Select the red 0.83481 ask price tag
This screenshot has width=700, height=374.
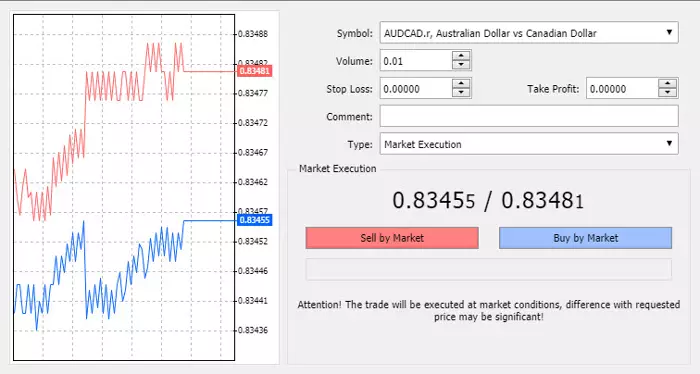pyautogui.click(x=254, y=71)
